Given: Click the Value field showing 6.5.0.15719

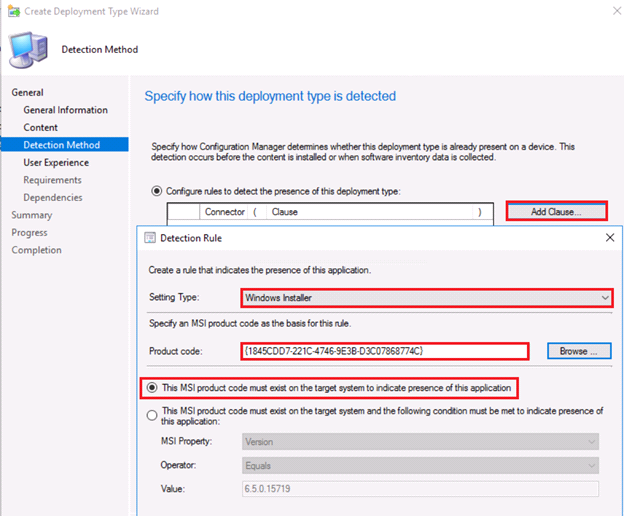Looking at the screenshot, I should coord(420,488).
